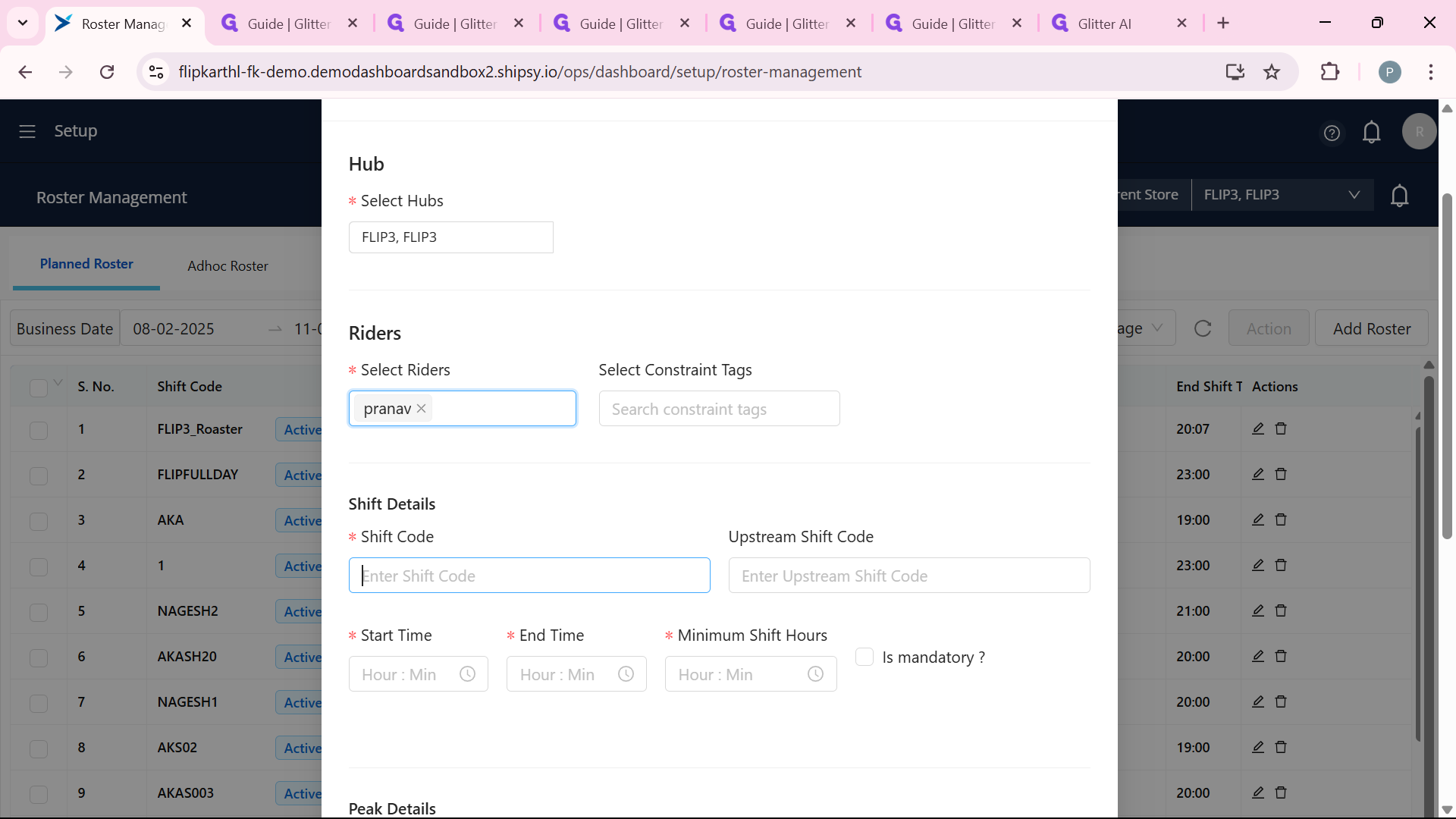Switch to the Glitter AI browser tab
Image resolution: width=1456 pixels, height=819 pixels.
point(1120,24)
